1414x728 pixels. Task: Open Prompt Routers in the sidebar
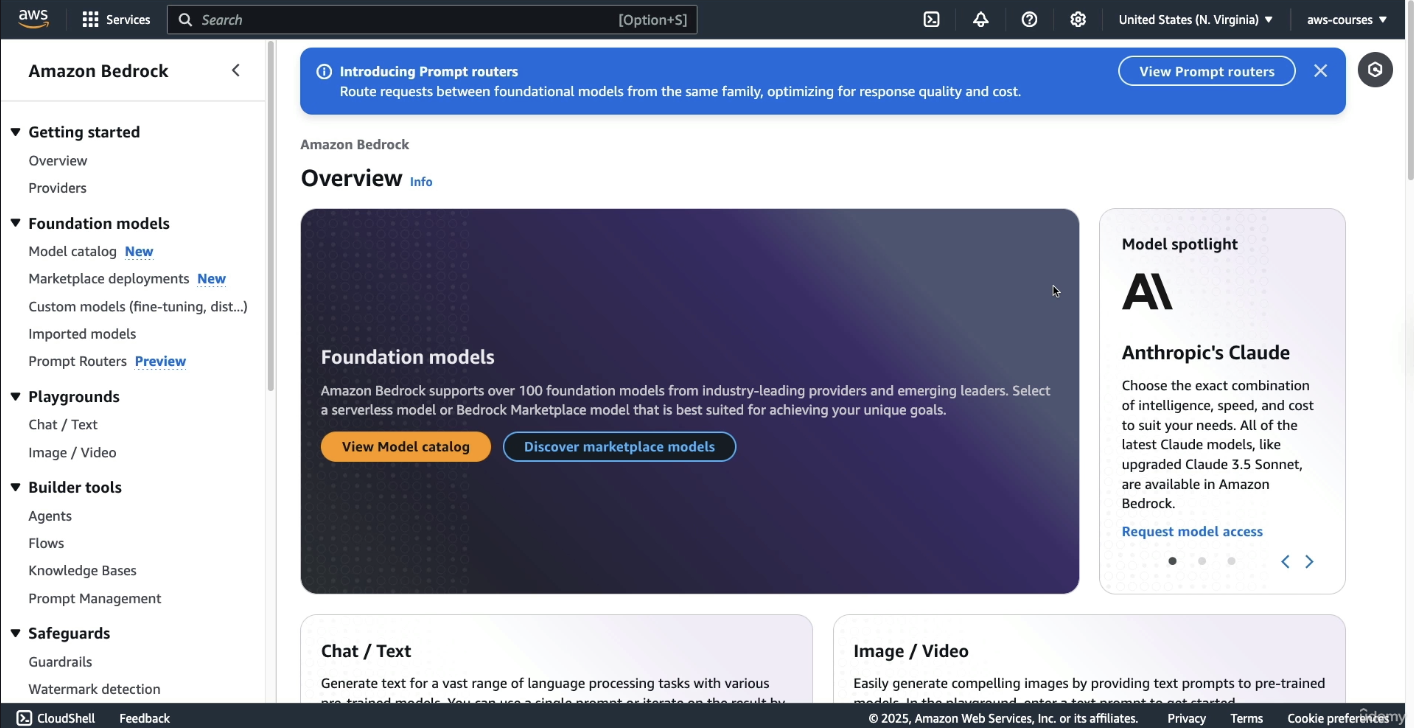click(x=78, y=361)
